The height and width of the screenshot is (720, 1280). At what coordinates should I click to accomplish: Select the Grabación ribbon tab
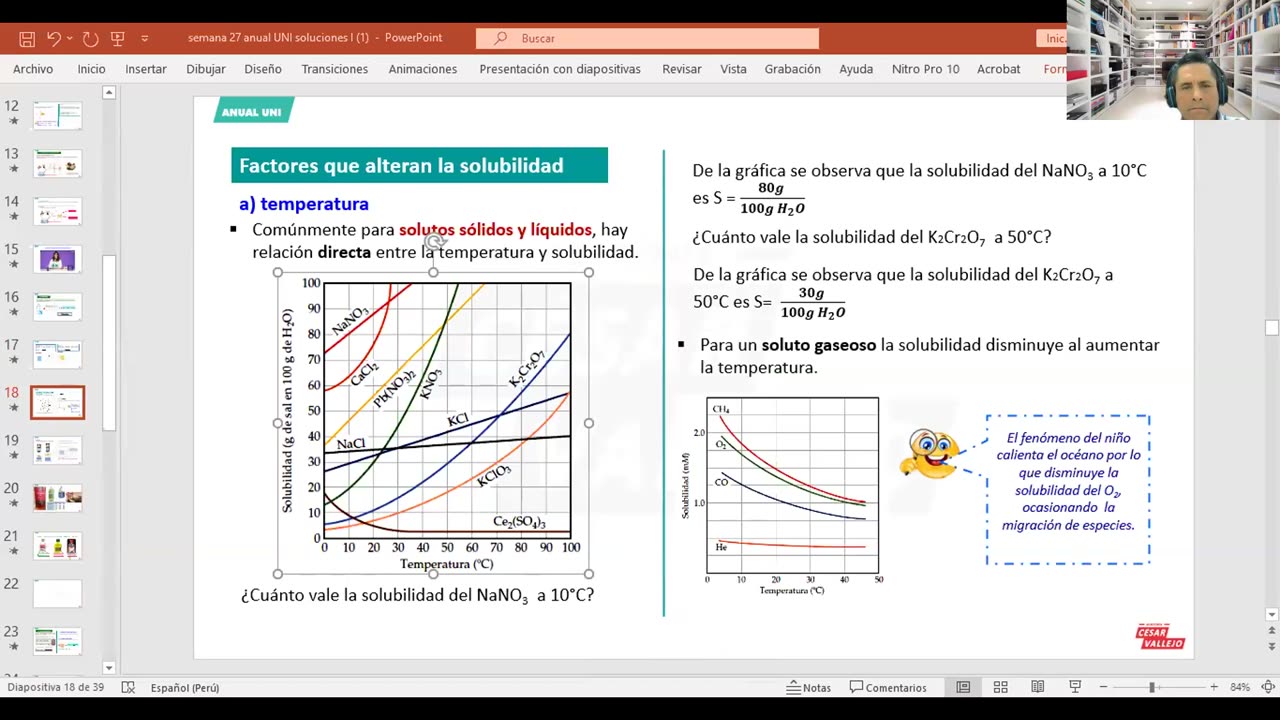point(793,69)
